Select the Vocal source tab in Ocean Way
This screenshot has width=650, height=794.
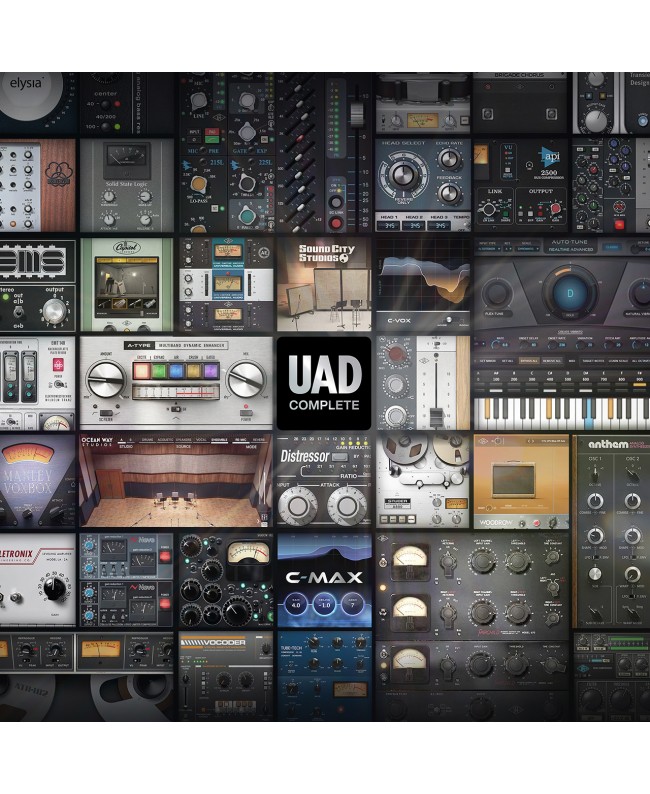200,440
